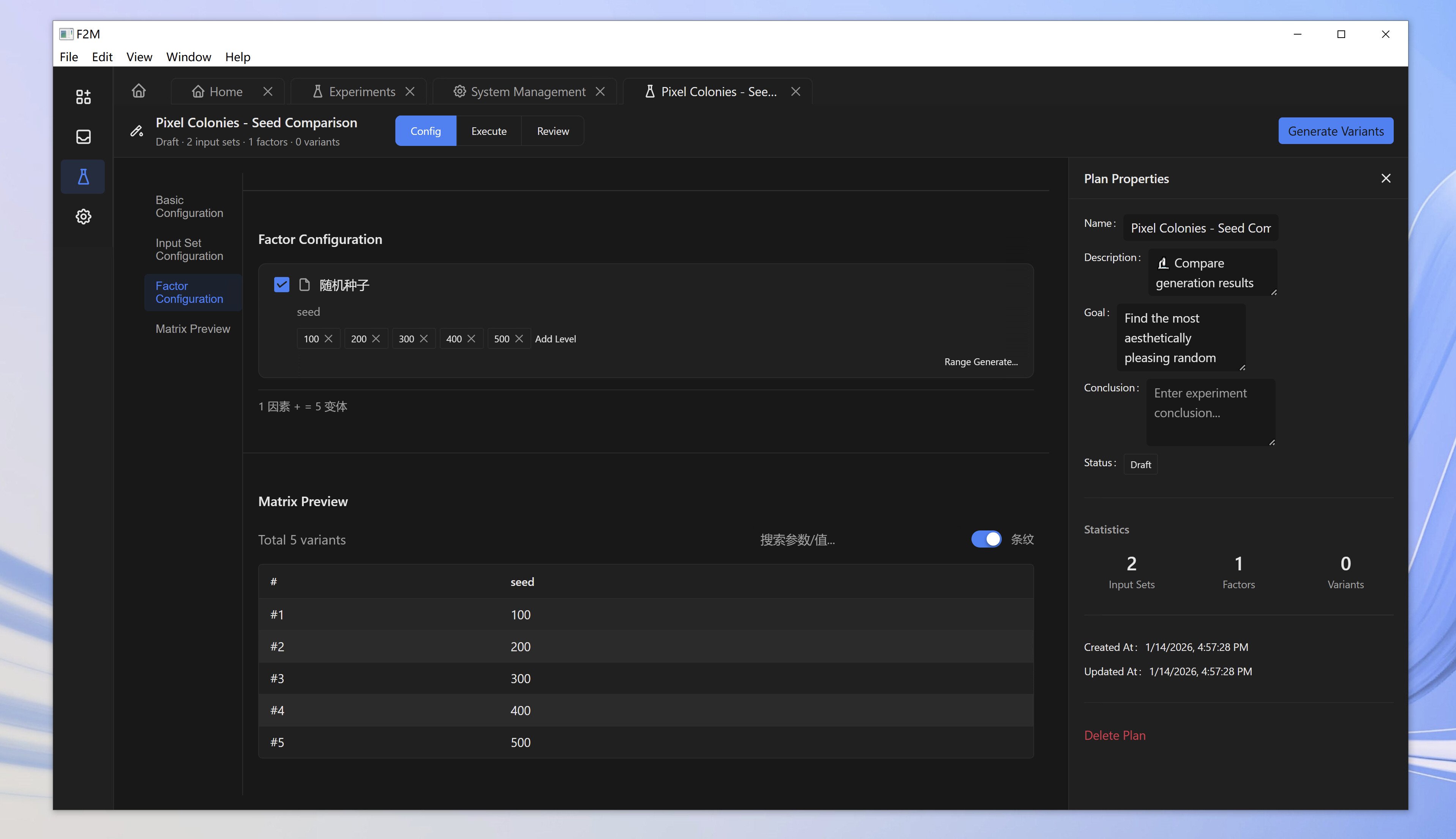The height and width of the screenshot is (839, 1456).
Task: Click the home icon left of the tab bar
Action: coord(139,91)
